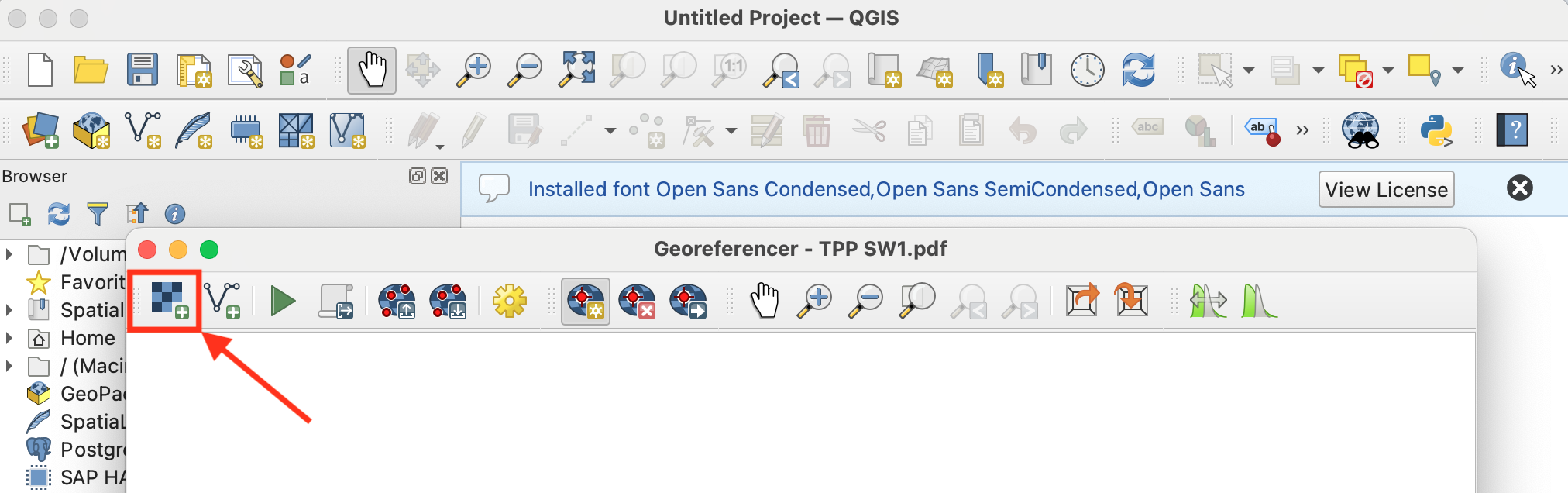This screenshot has width=1568, height=493.
Task: Expand top toolbar overflow chevron
Action: [1556, 70]
